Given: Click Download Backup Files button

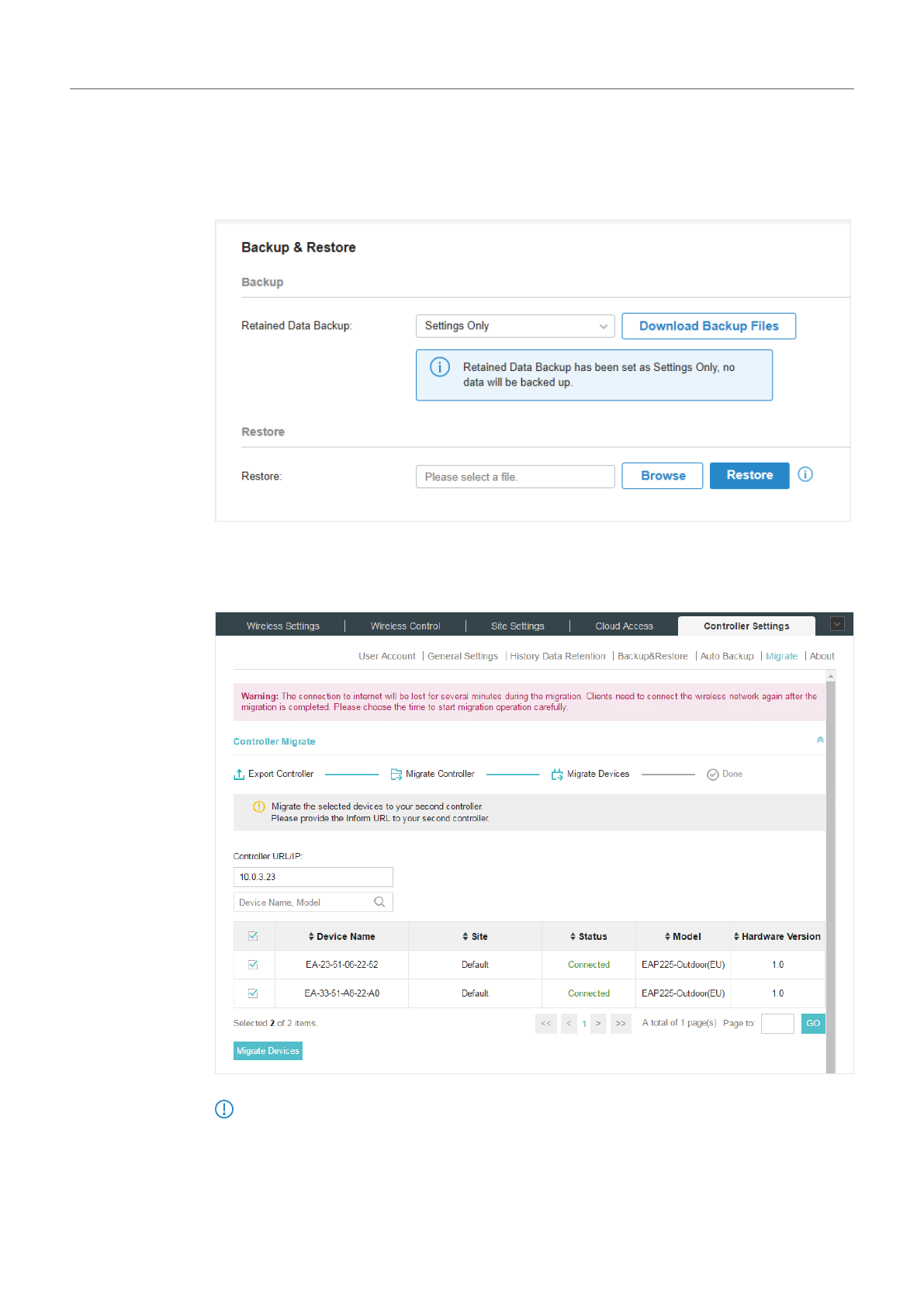Looking at the screenshot, I should click(x=708, y=326).
